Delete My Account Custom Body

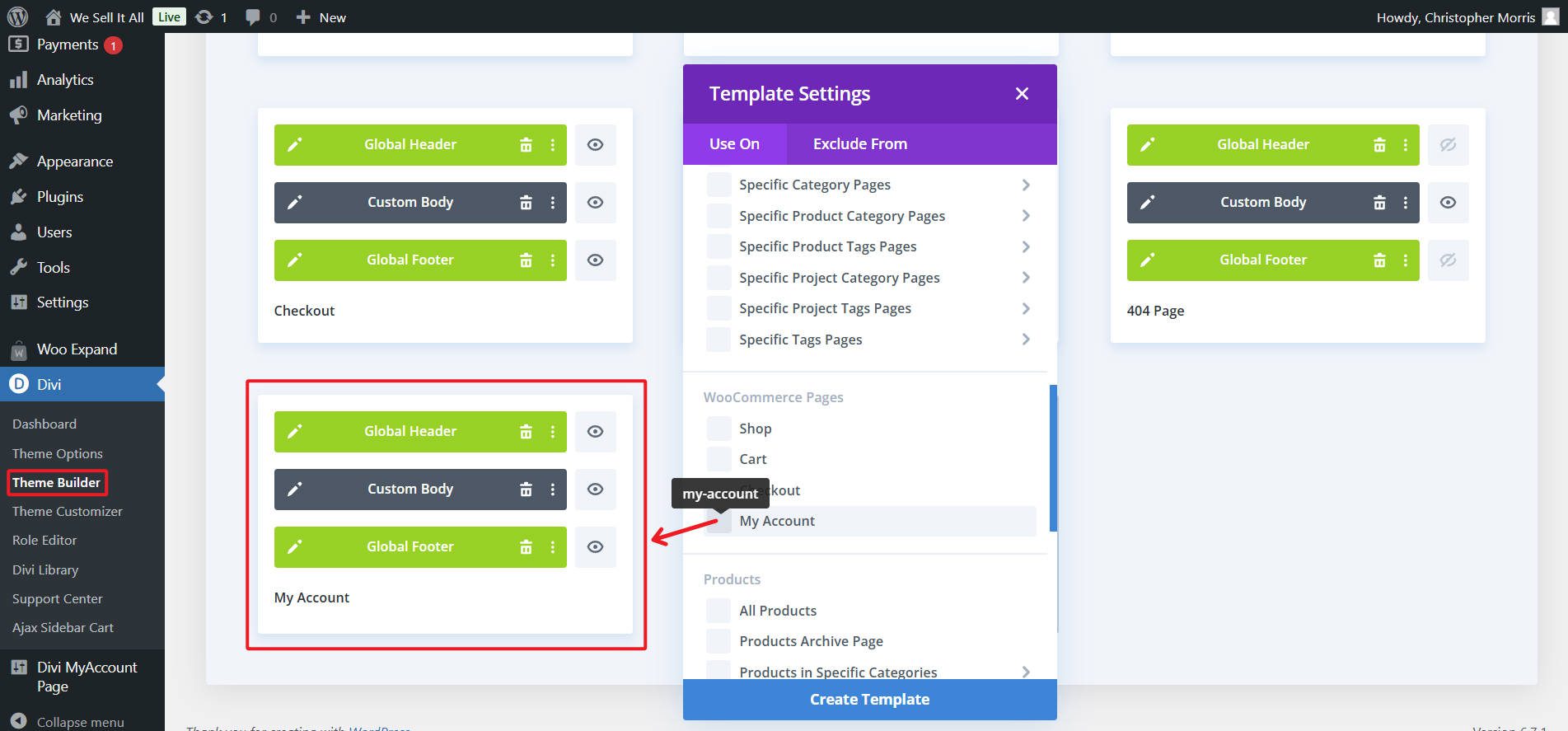click(526, 490)
